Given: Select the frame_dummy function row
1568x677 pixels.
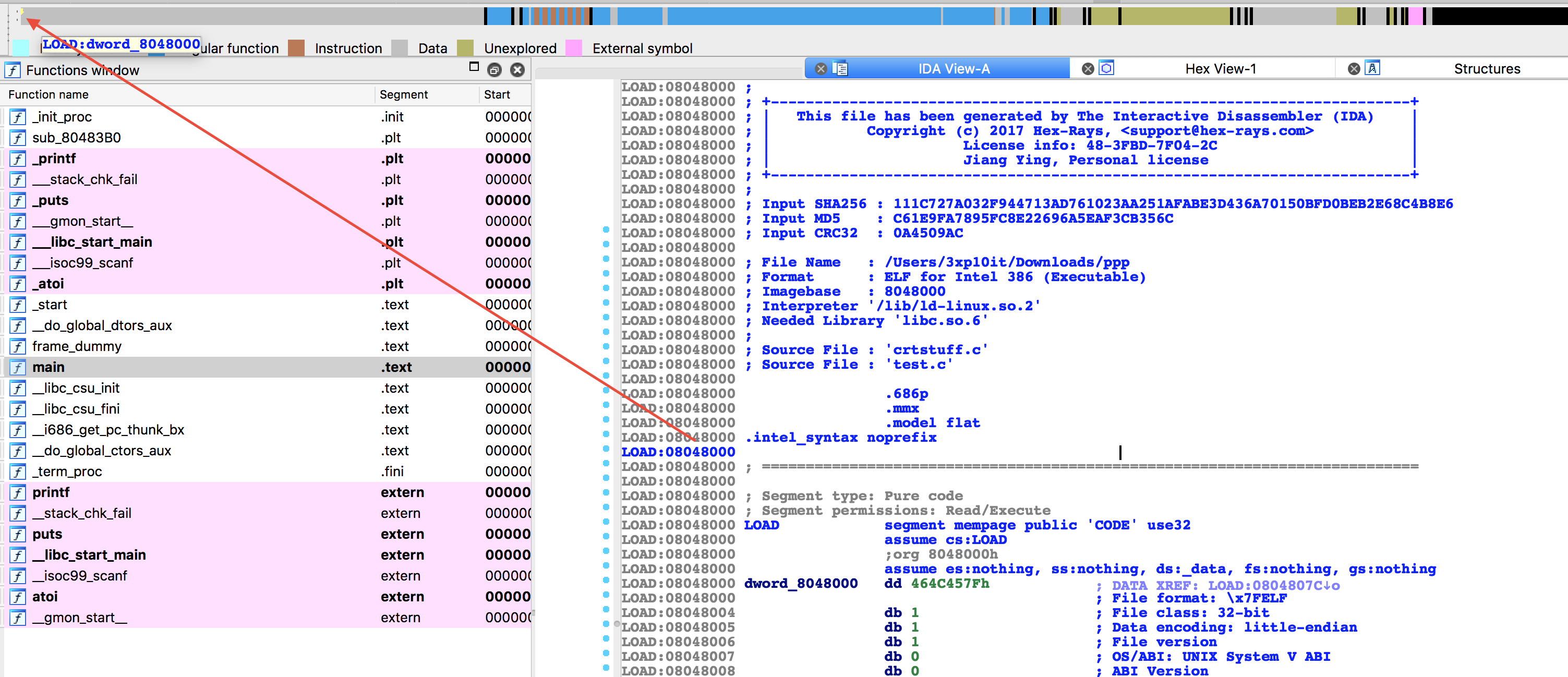Looking at the screenshot, I should pyautogui.click(x=77, y=346).
